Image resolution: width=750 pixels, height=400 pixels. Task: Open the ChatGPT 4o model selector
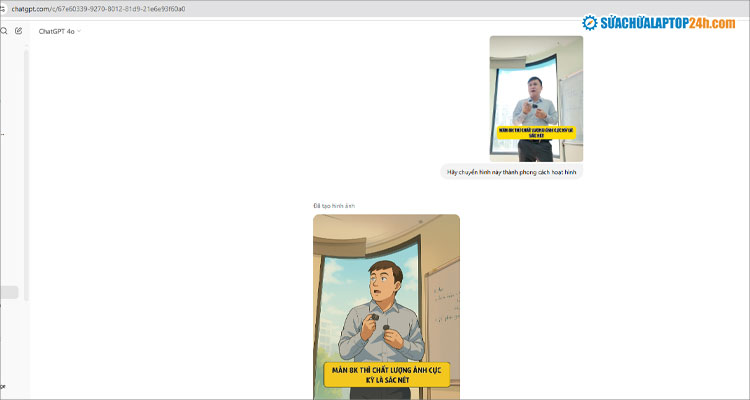pyautogui.click(x=58, y=31)
